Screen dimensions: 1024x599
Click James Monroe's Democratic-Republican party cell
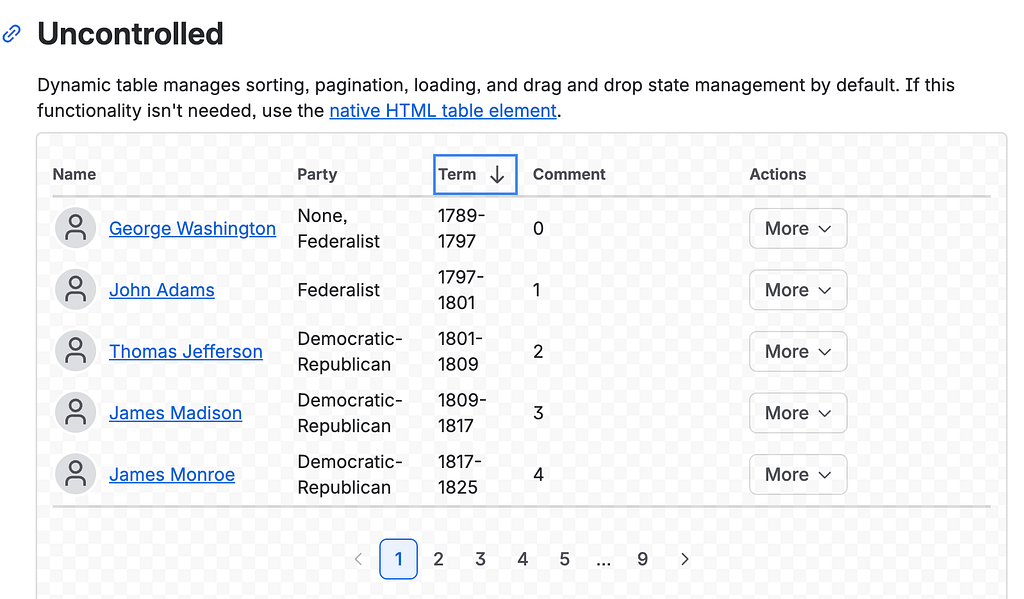[350, 474]
